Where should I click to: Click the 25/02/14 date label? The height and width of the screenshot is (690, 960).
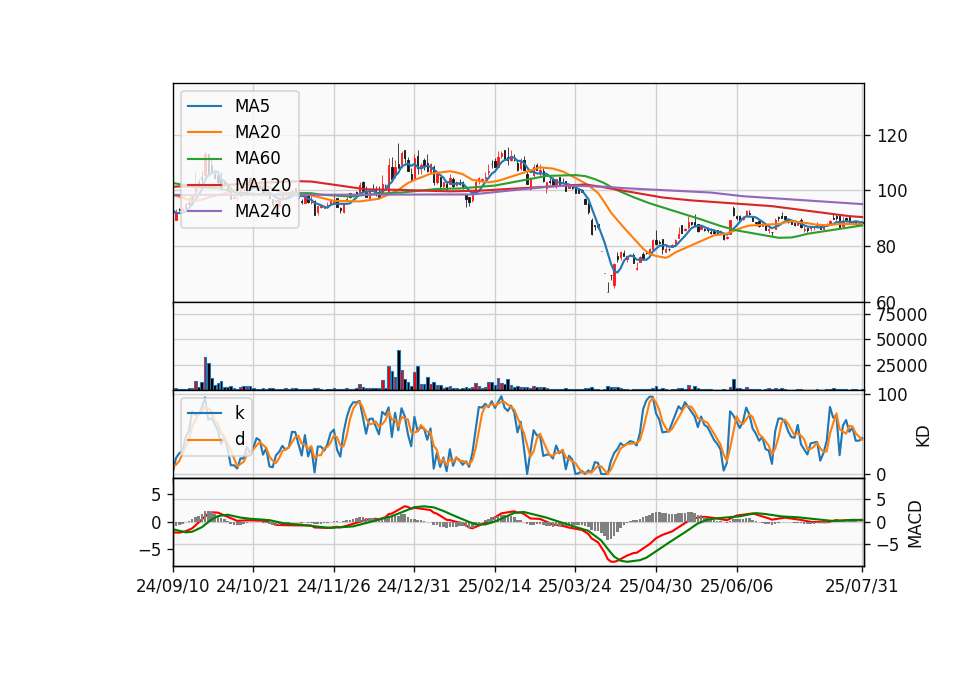click(495, 587)
